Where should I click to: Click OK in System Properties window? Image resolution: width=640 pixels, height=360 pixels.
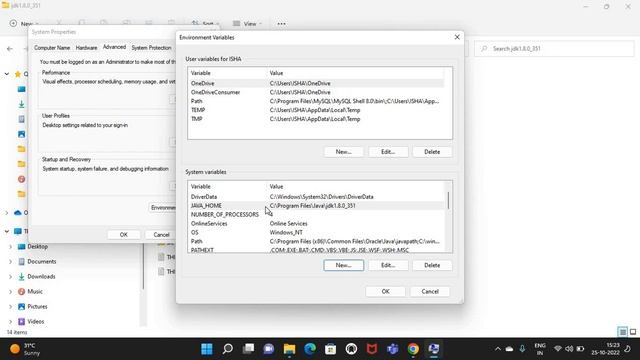pyautogui.click(x=124, y=235)
